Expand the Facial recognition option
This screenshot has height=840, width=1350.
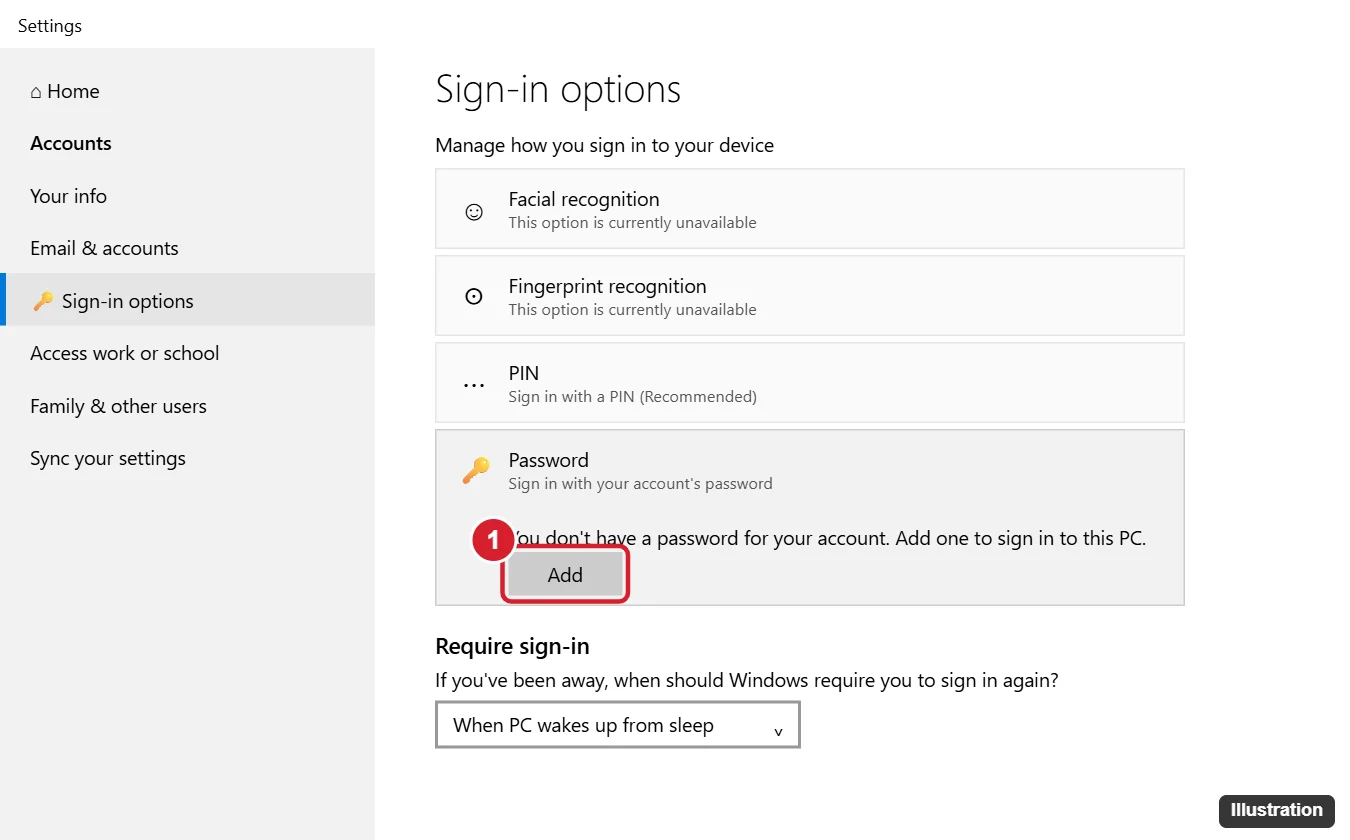pyautogui.click(x=810, y=208)
